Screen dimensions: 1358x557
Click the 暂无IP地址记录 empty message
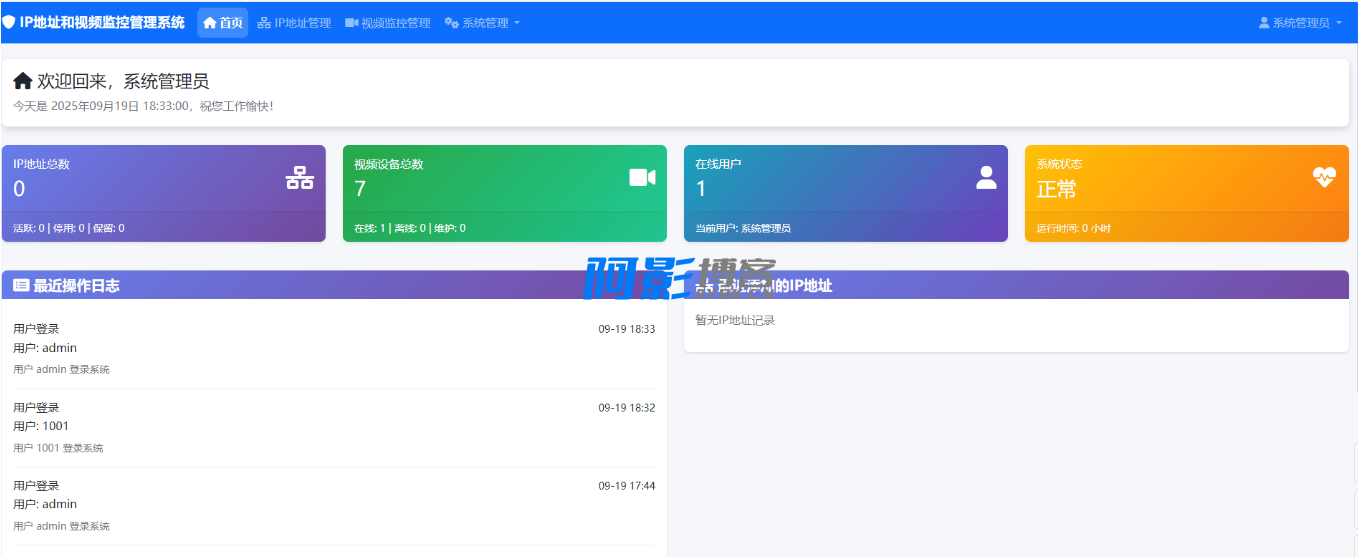tap(735, 320)
